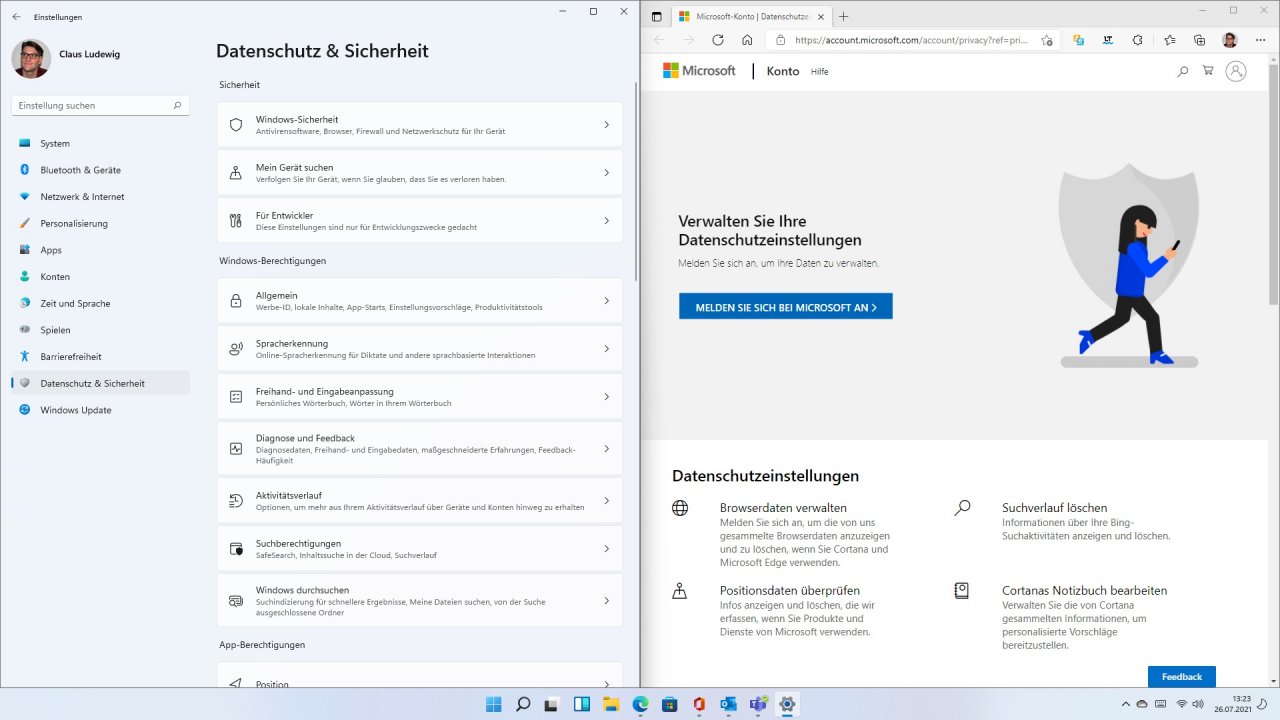Click the Settings back arrow

coord(16,17)
